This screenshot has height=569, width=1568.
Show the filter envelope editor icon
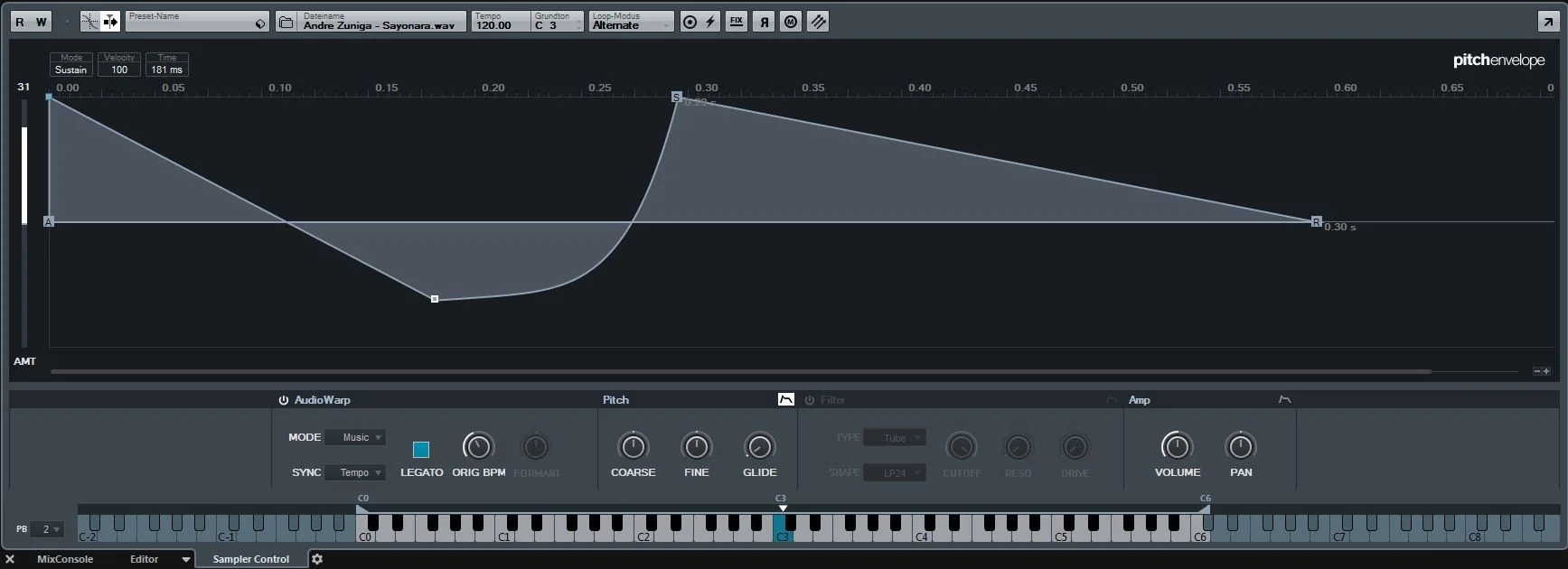(1112, 399)
